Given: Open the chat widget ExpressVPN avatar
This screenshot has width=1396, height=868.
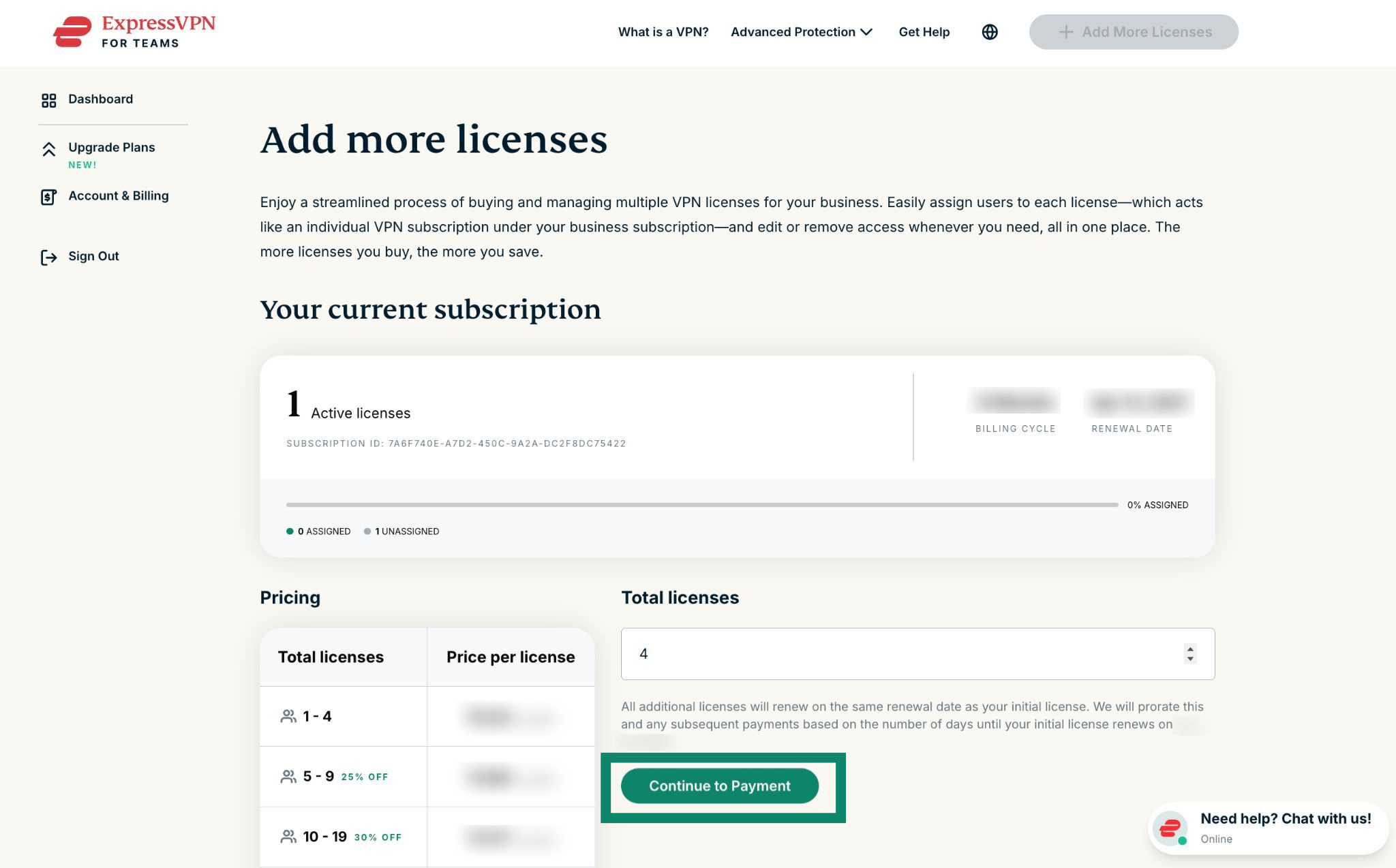Looking at the screenshot, I should [x=1170, y=828].
